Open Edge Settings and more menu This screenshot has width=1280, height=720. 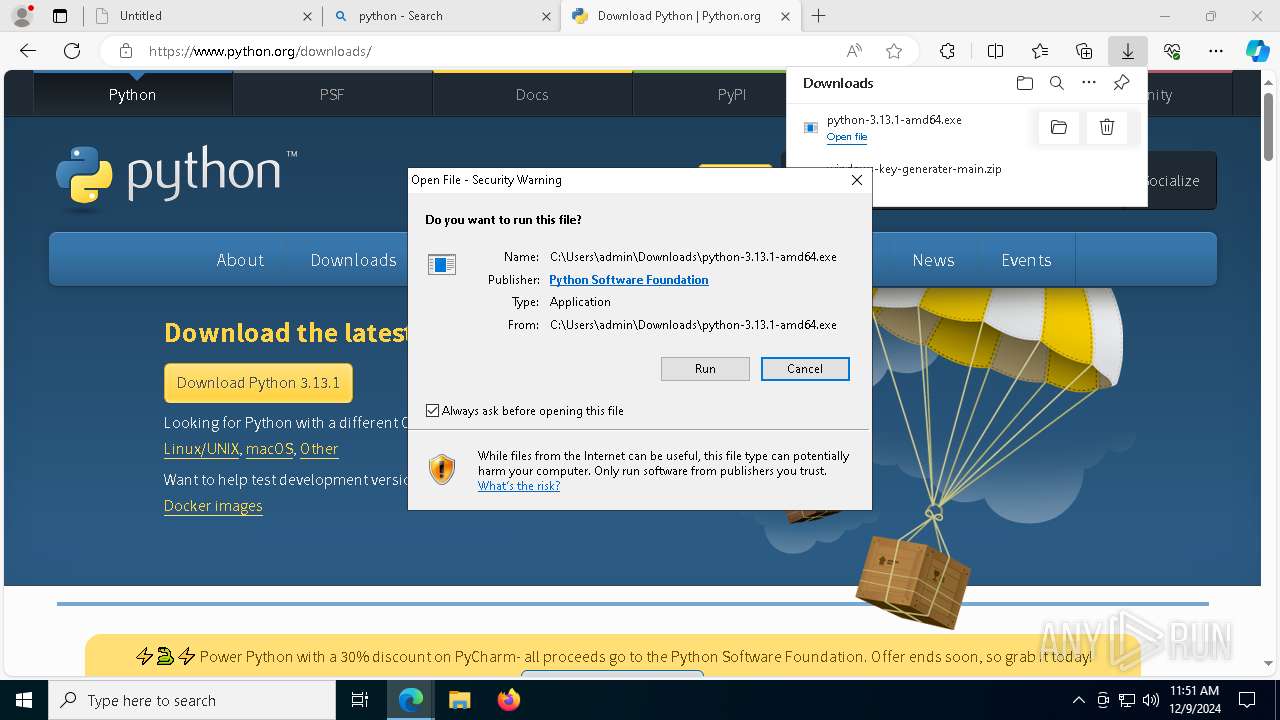(x=1216, y=51)
